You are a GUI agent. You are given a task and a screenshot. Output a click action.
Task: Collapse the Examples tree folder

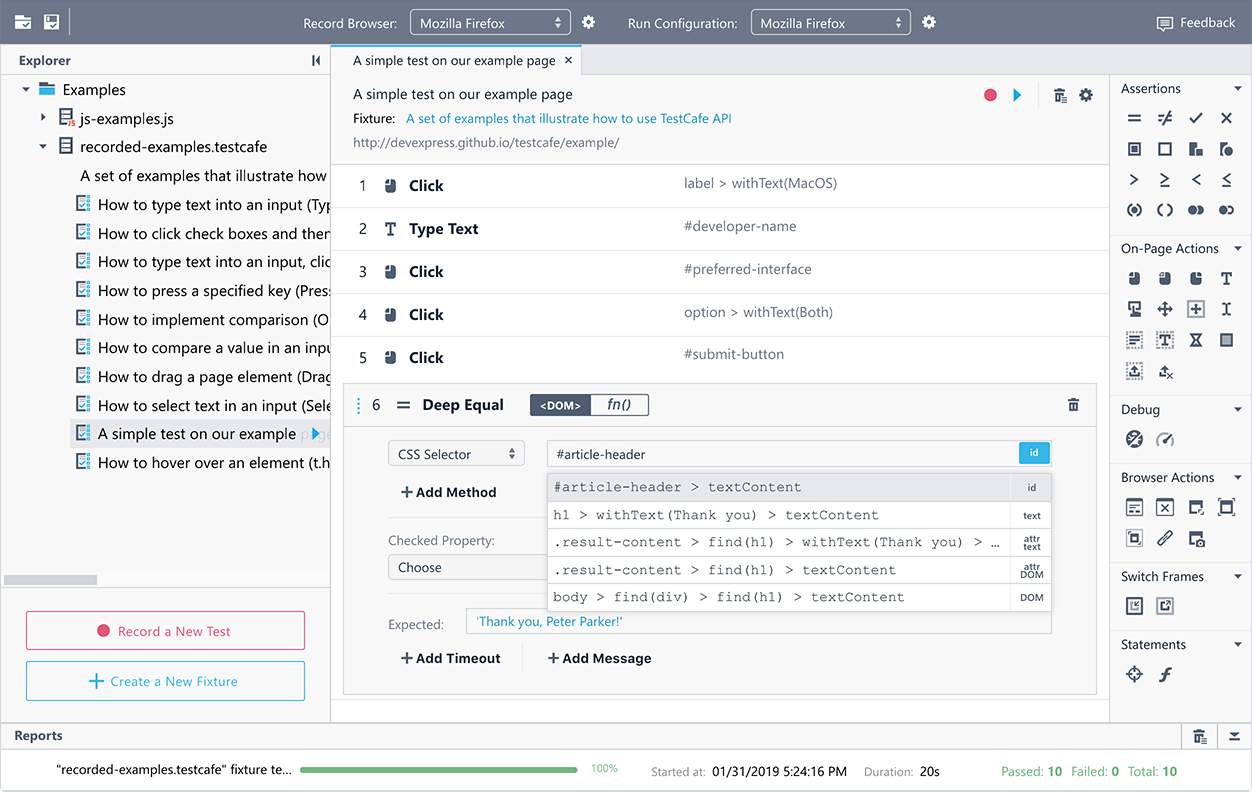(26, 90)
